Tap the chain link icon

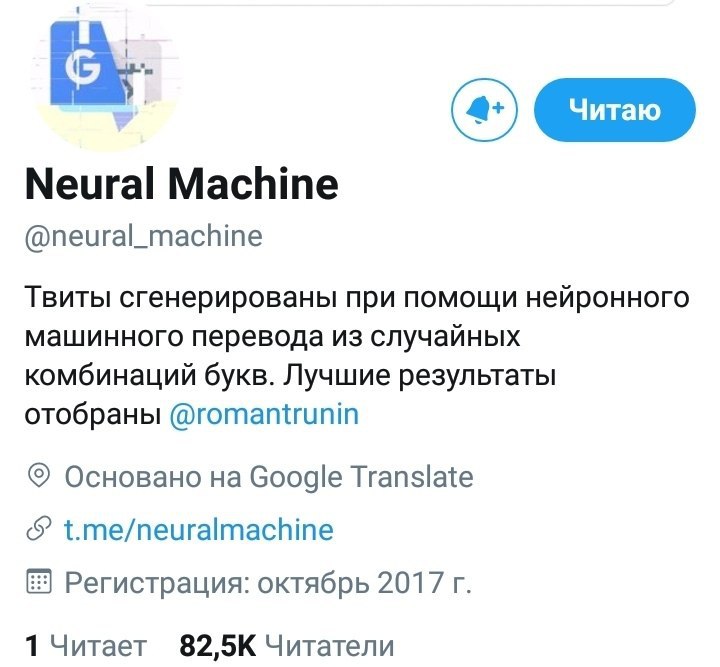(39, 528)
